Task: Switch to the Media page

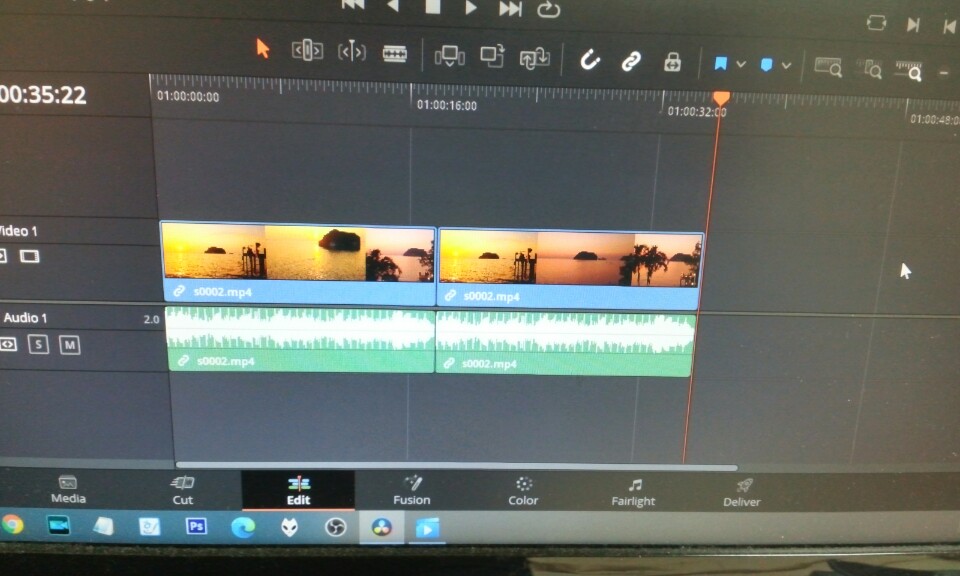Action: coord(68,489)
